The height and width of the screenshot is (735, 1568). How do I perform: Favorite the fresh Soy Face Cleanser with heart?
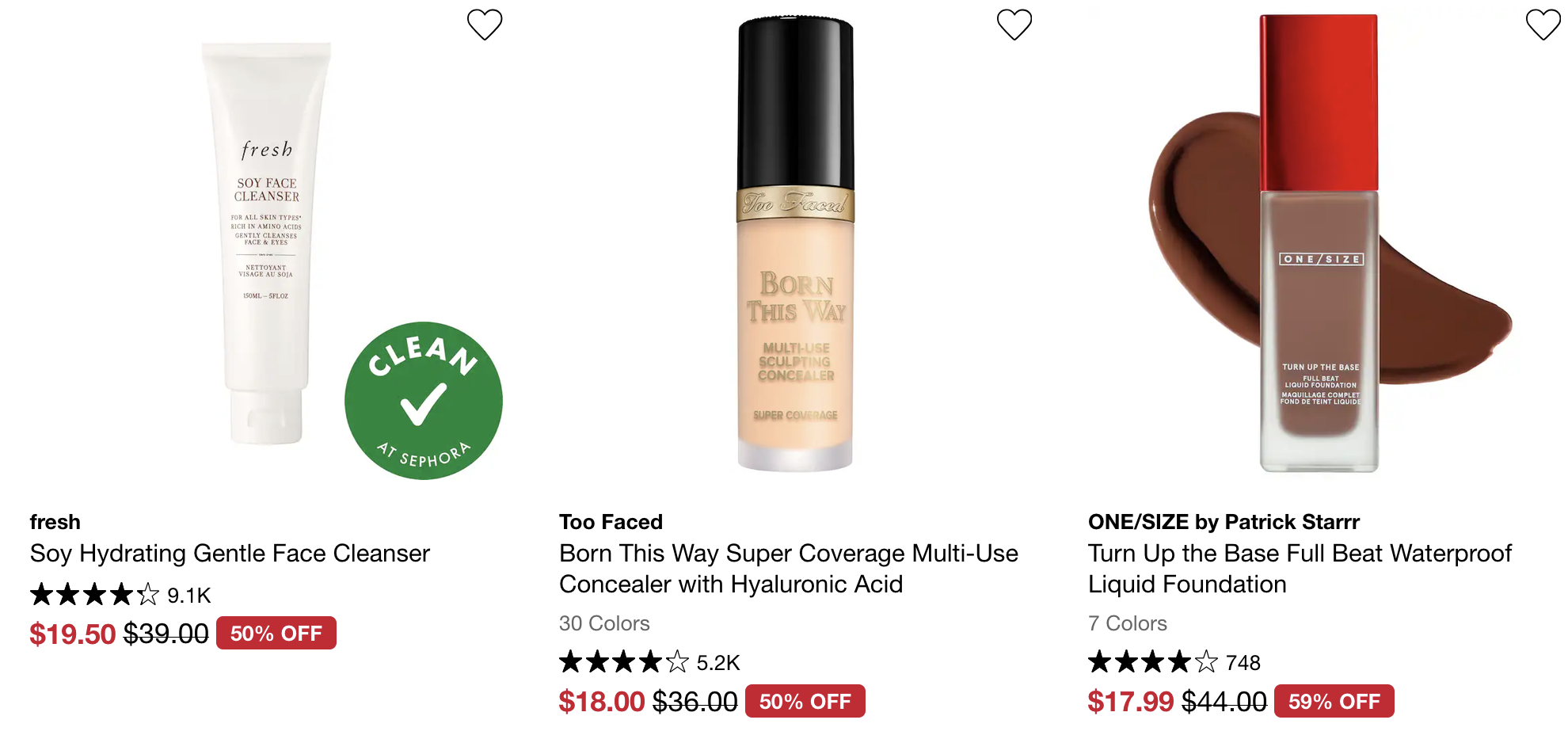point(485,25)
